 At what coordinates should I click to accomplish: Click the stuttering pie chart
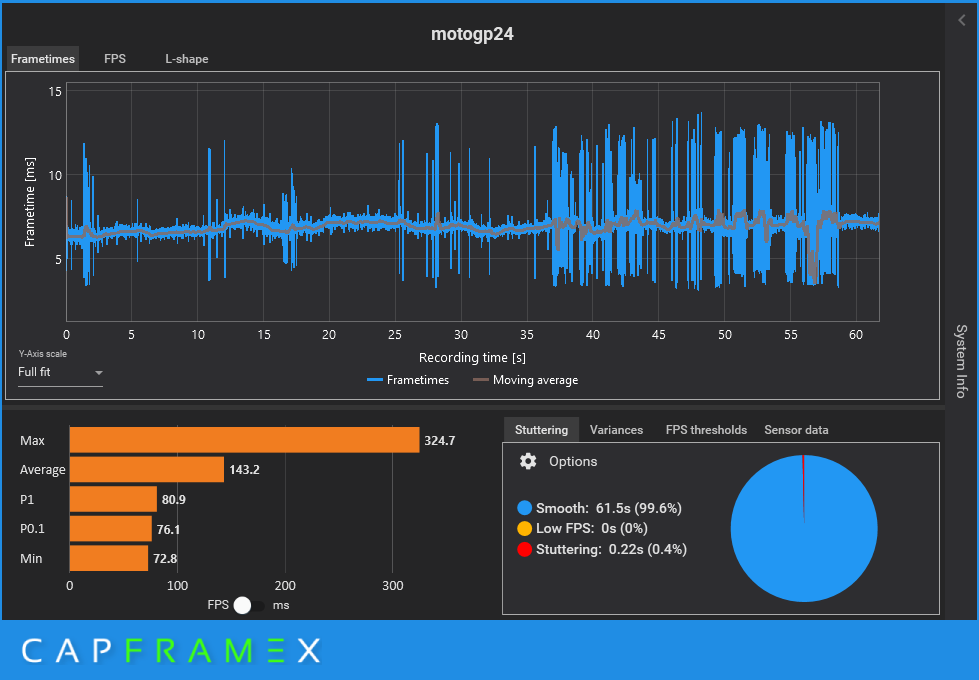804,529
